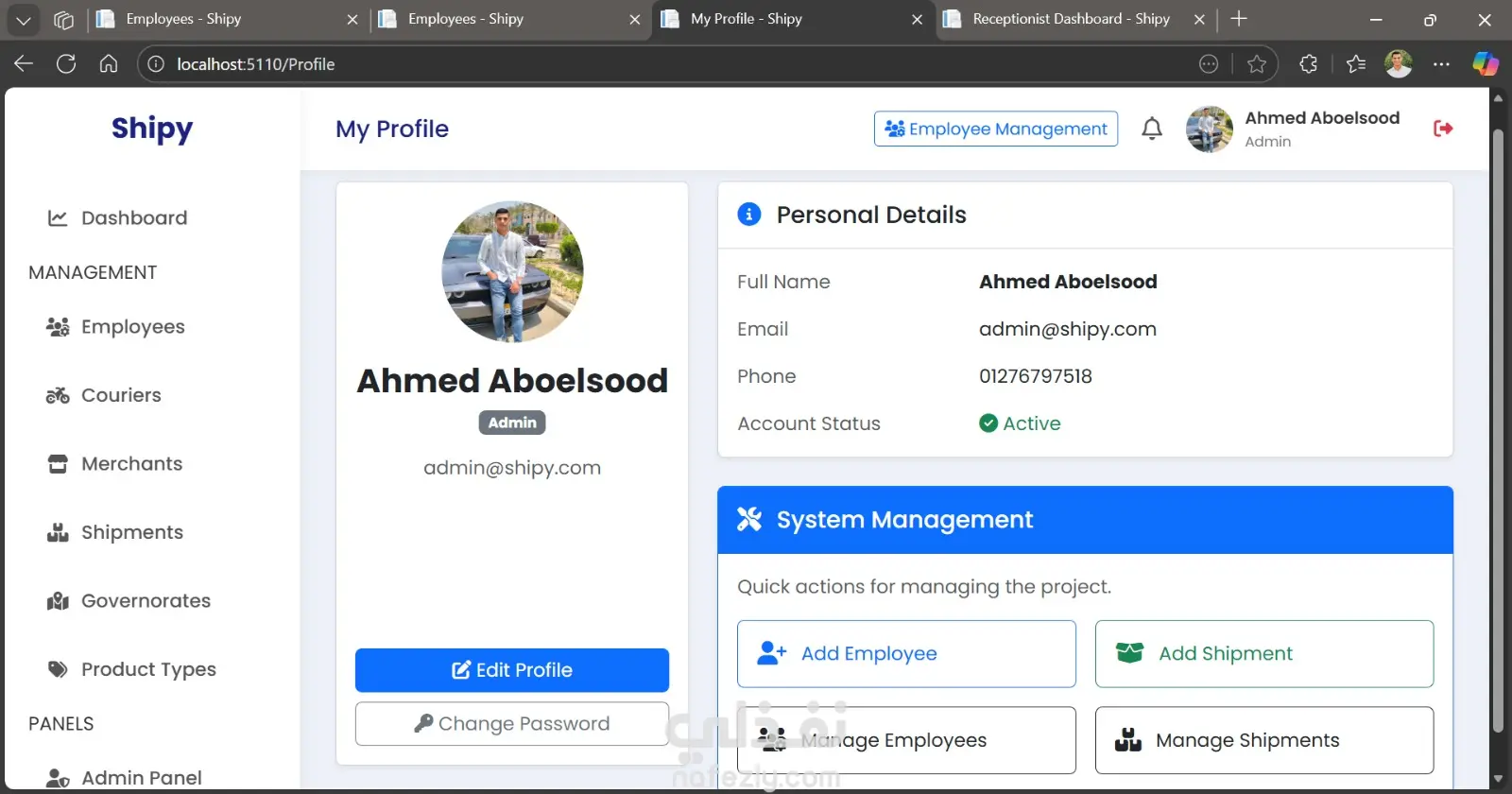Go to Couriers in sidebar

click(104, 395)
